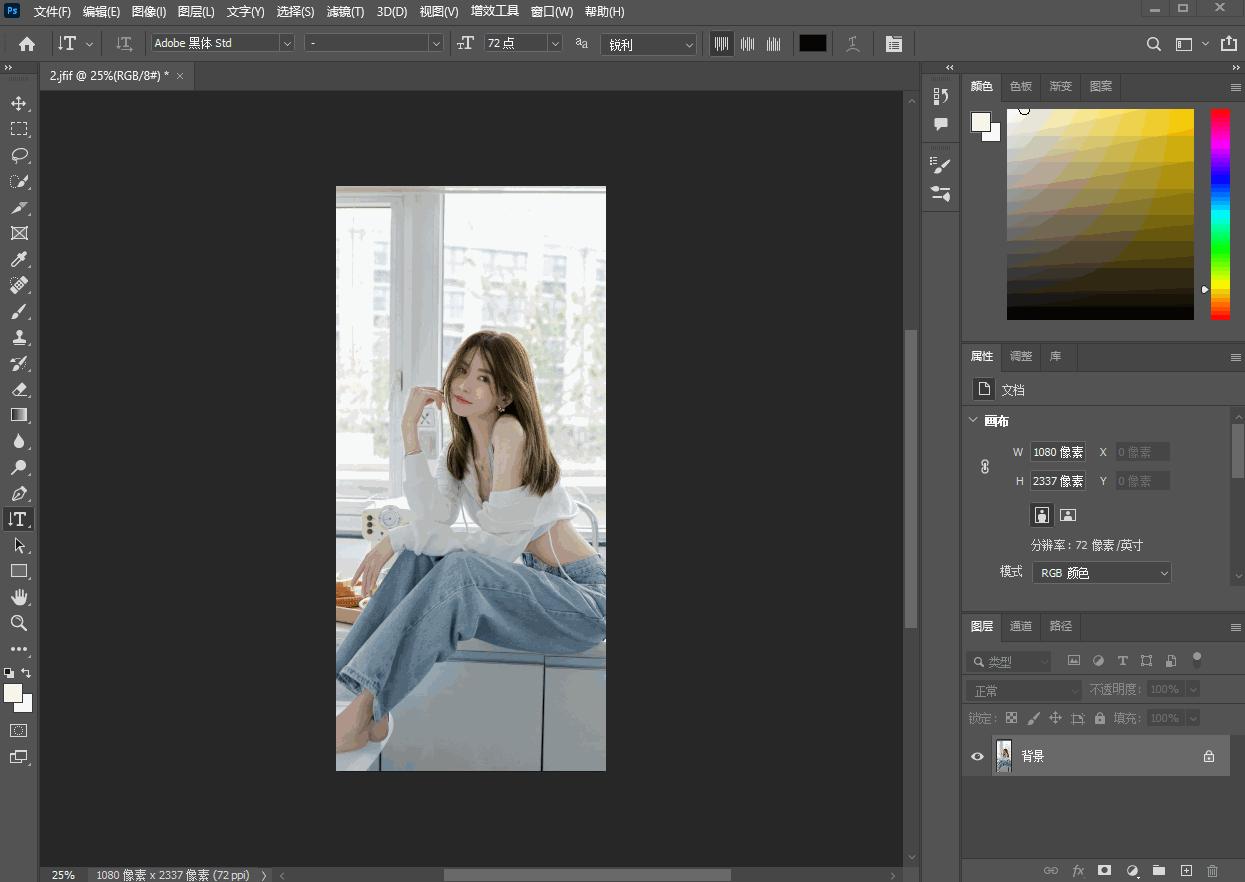Click the text color swatch in options bar
Image resolution: width=1245 pixels, height=882 pixels.
pos(812,43)
